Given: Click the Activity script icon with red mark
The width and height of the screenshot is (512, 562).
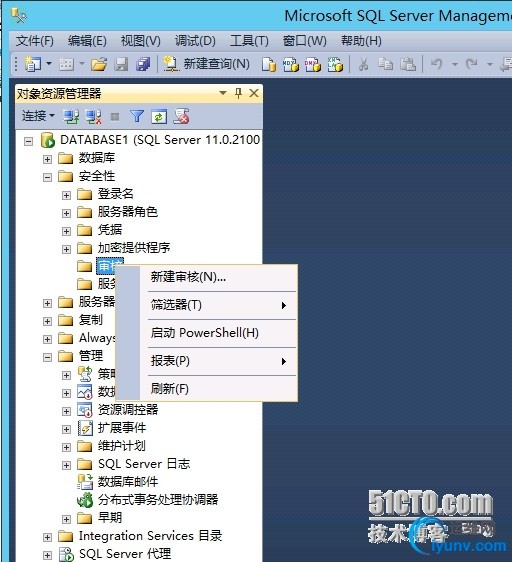Looking at the screenshot, I should click(x=181, y=116).
